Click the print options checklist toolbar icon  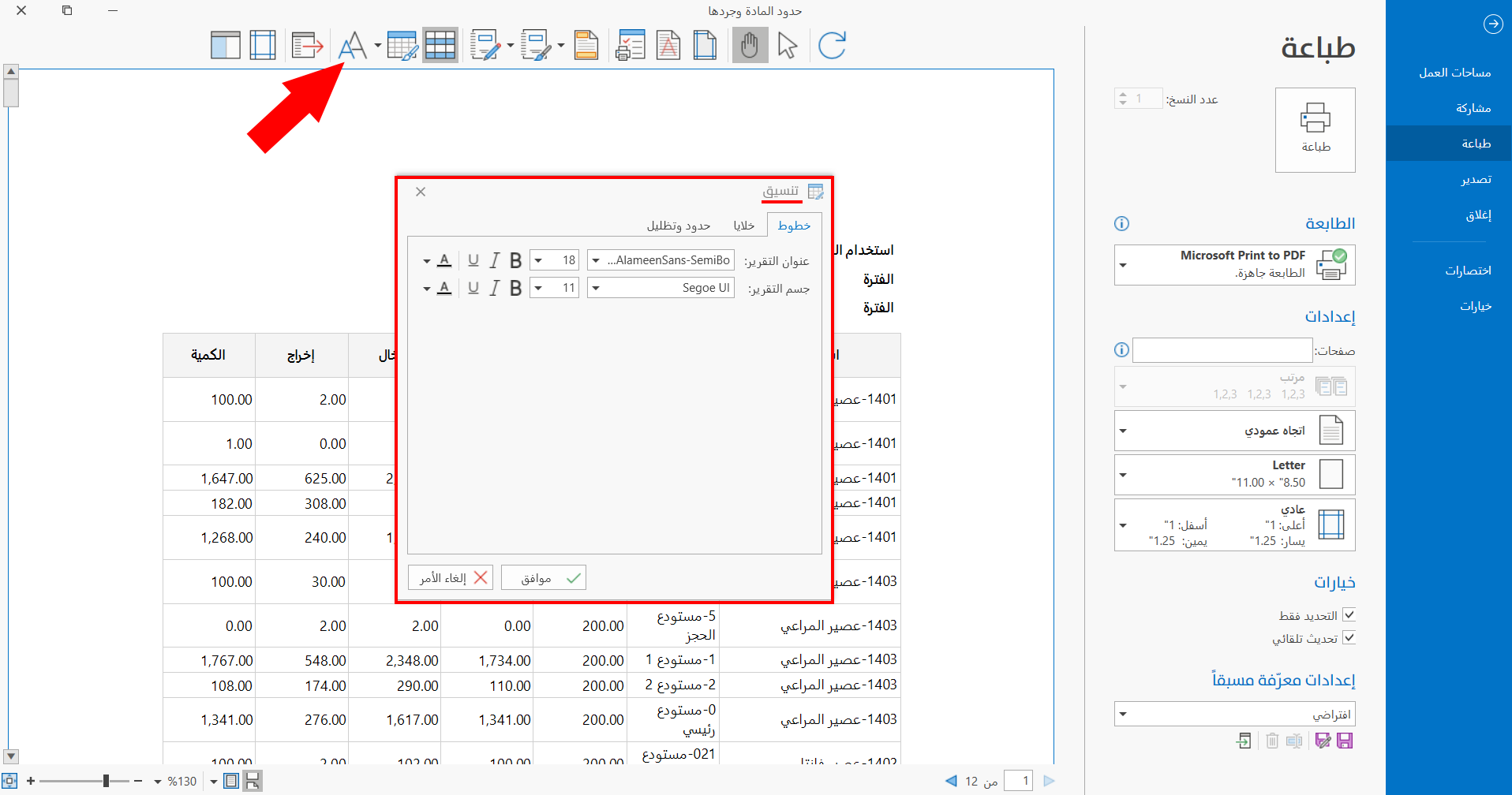click(x=630, y=45)
